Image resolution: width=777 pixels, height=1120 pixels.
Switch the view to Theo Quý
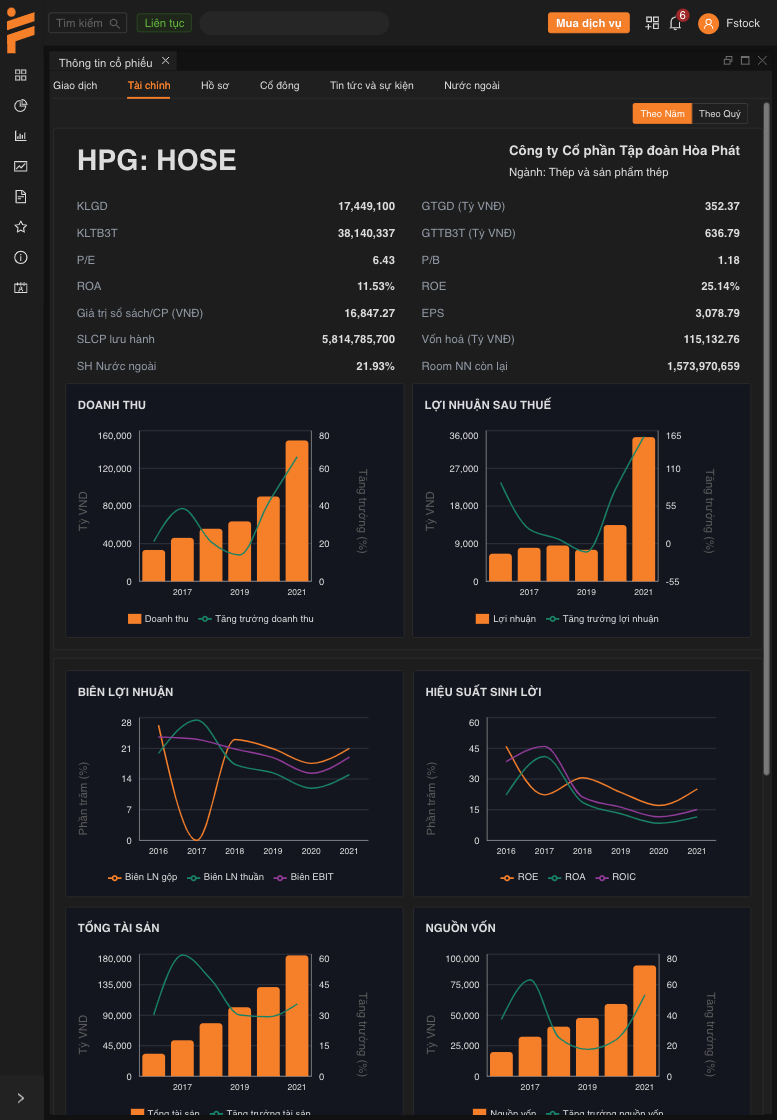pos(720,114)
